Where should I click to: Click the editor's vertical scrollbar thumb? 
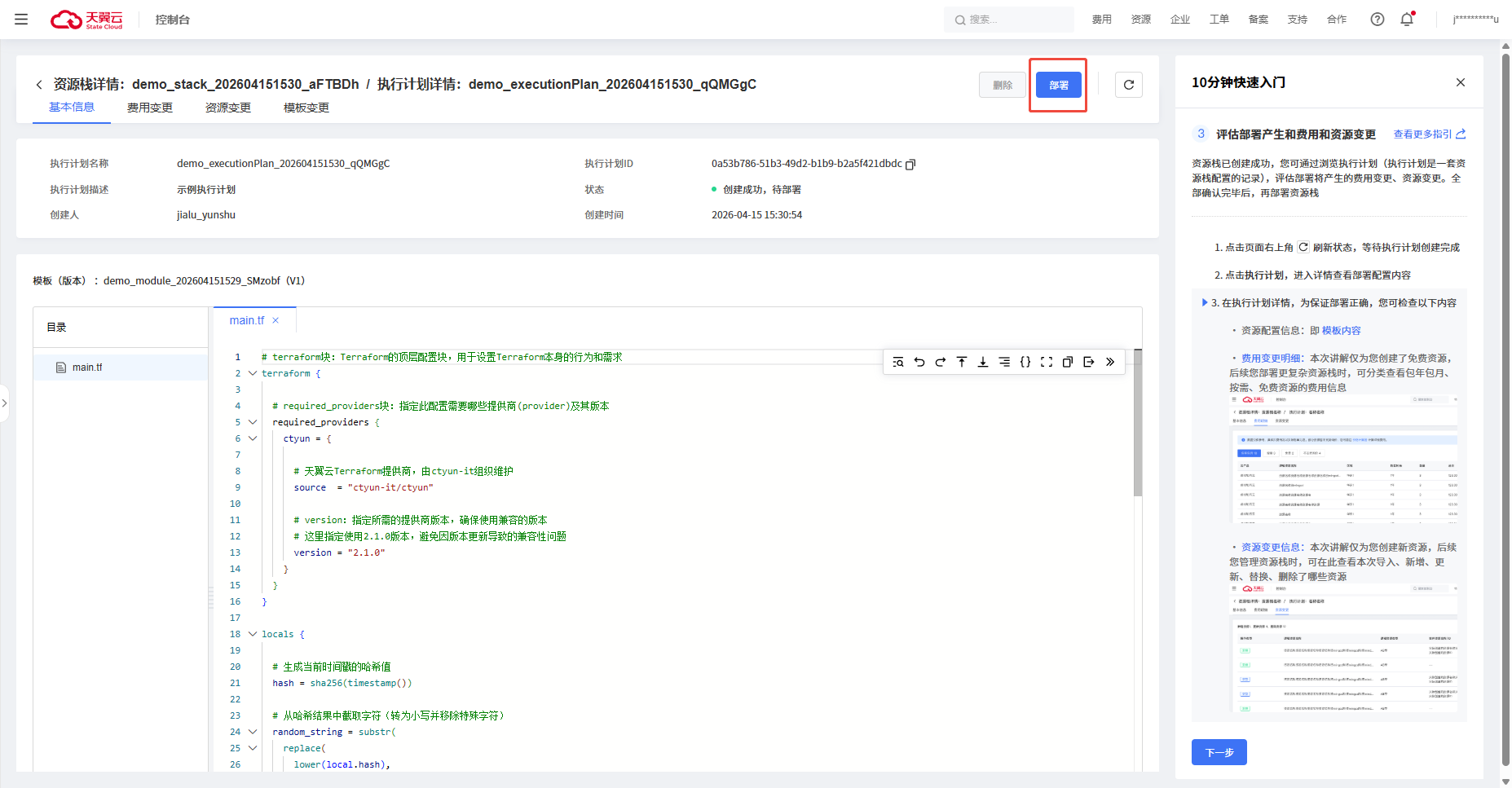click(1138, 424)
